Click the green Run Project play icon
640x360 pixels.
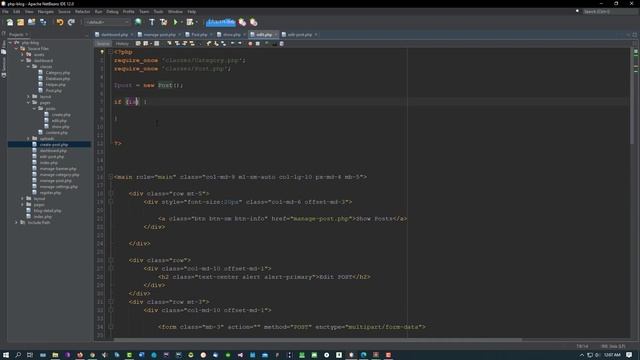point(176,22)
